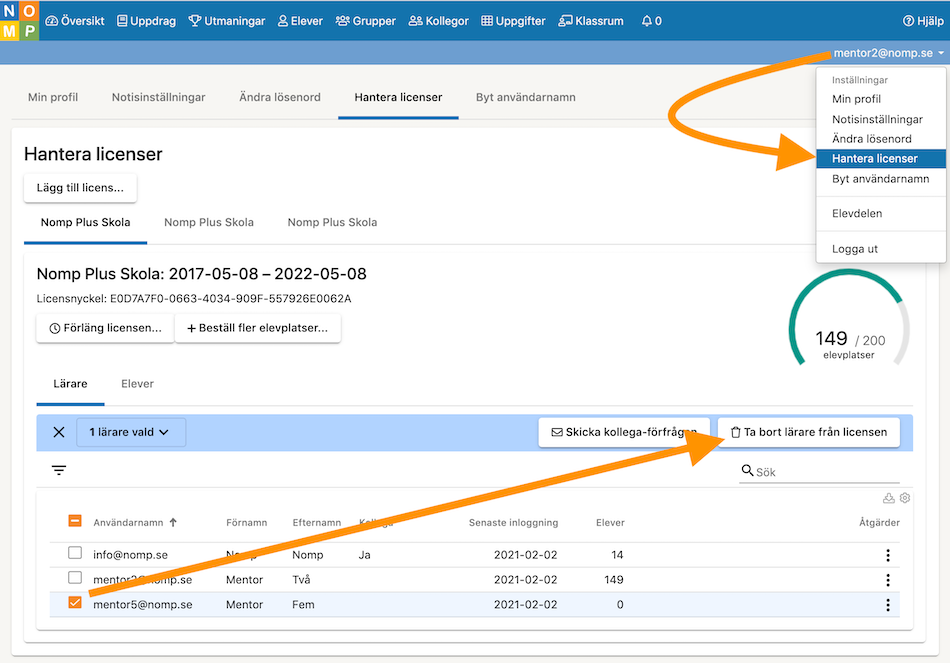The height and width of the screenshot is (663, 950).
Task: Open Uppgifter in the top navigation
Action: click(x=513, y=21)
